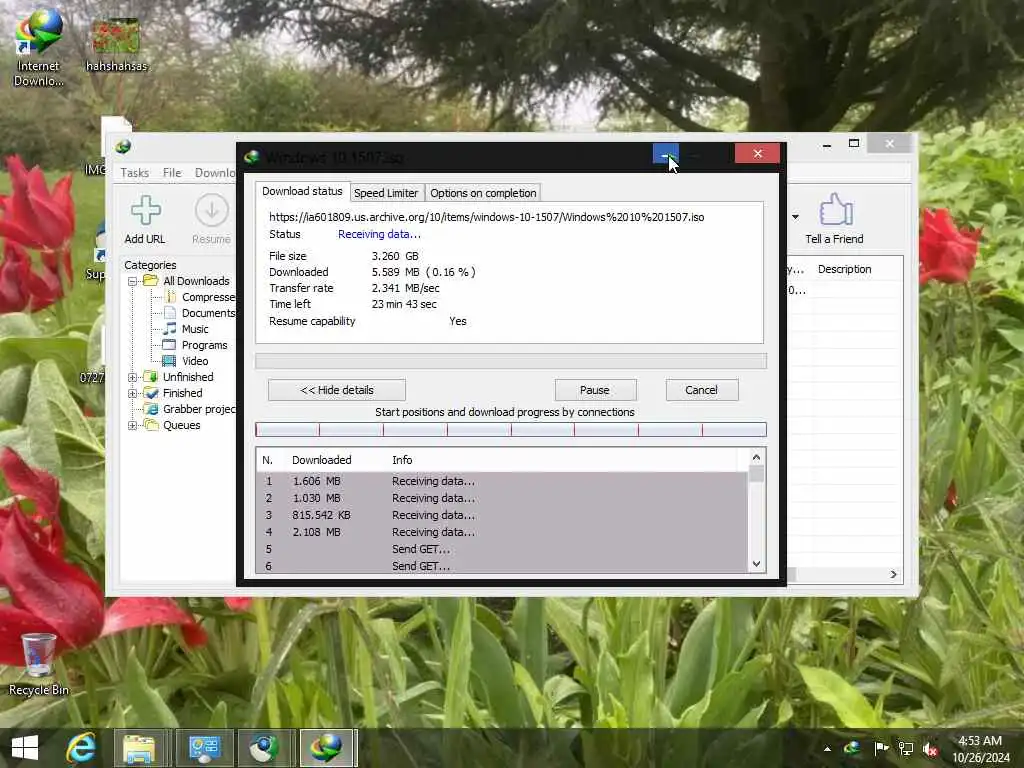Minimize the download progress dialog
The image size is (1024, 768).
[665, 154]
